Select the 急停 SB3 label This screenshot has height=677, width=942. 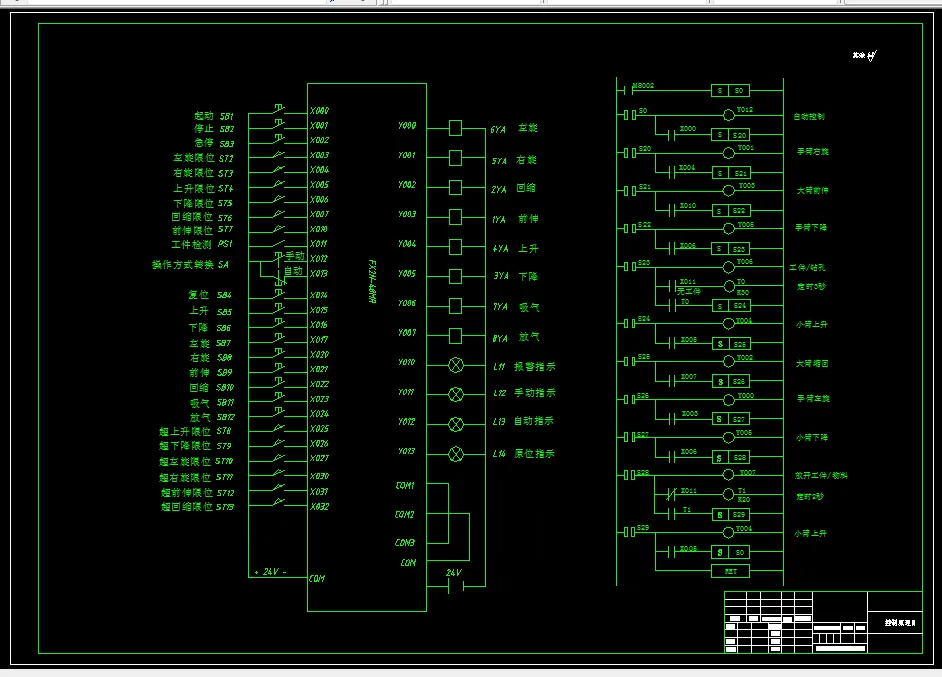pyautogui.click(x=214, y=143)
